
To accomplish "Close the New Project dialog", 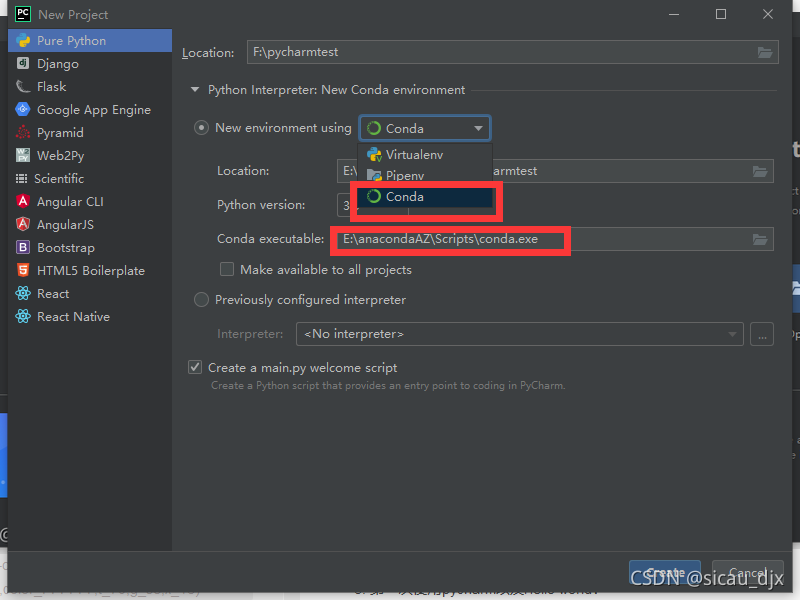I will [x=768, y=14].
